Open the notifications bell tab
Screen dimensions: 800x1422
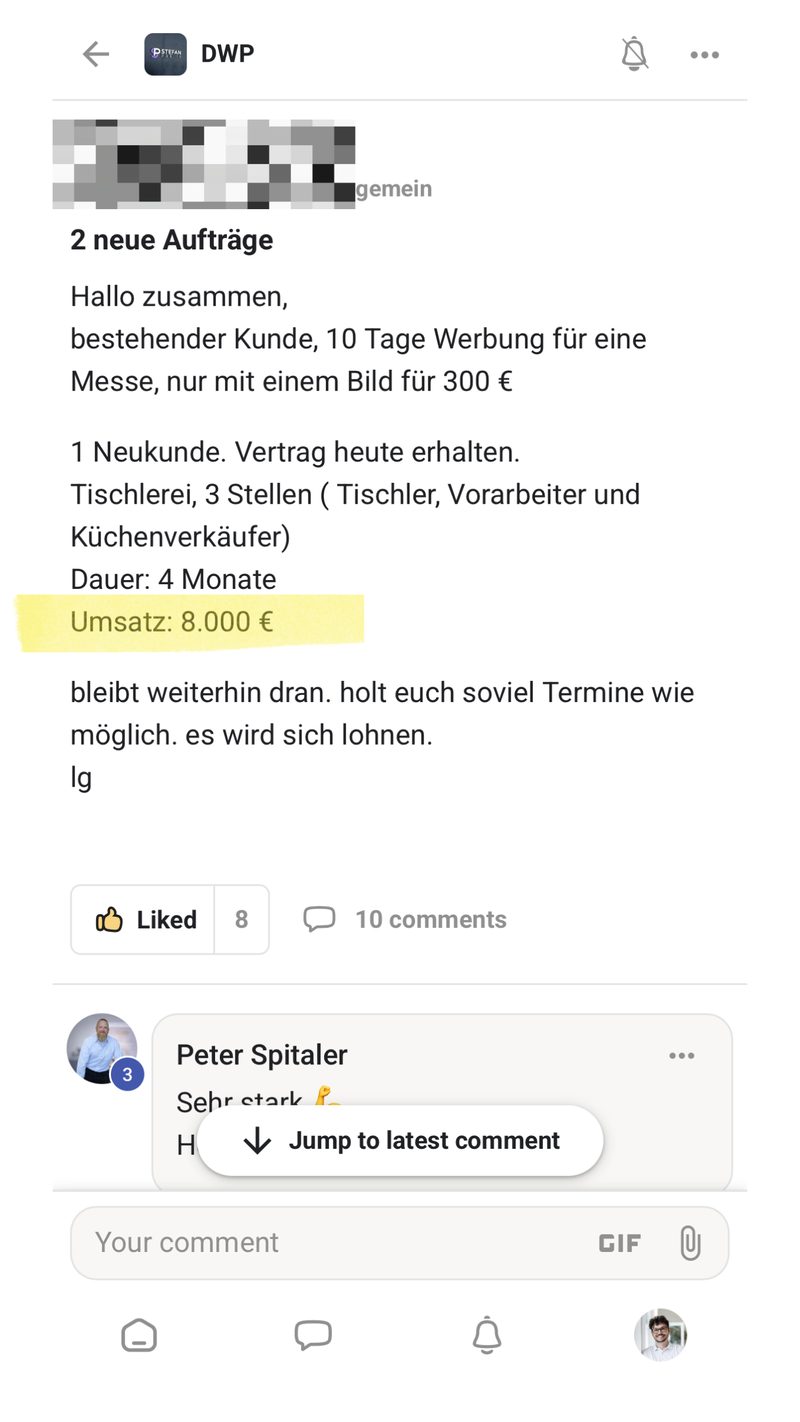(x=487, y=1336)
